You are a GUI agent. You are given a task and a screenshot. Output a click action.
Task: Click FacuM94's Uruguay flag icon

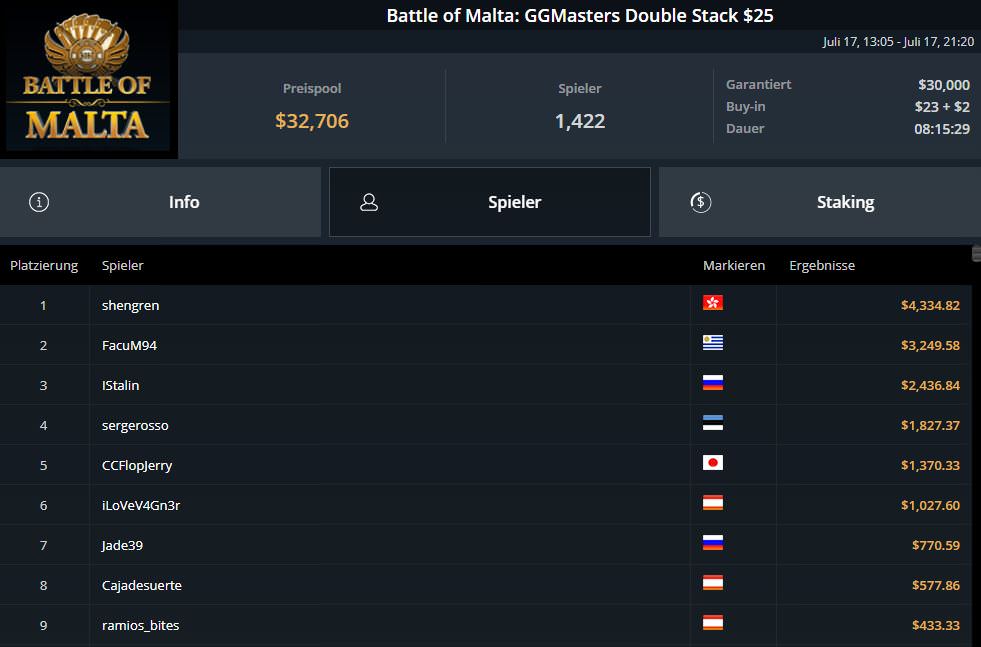click(x=713, y=343)
